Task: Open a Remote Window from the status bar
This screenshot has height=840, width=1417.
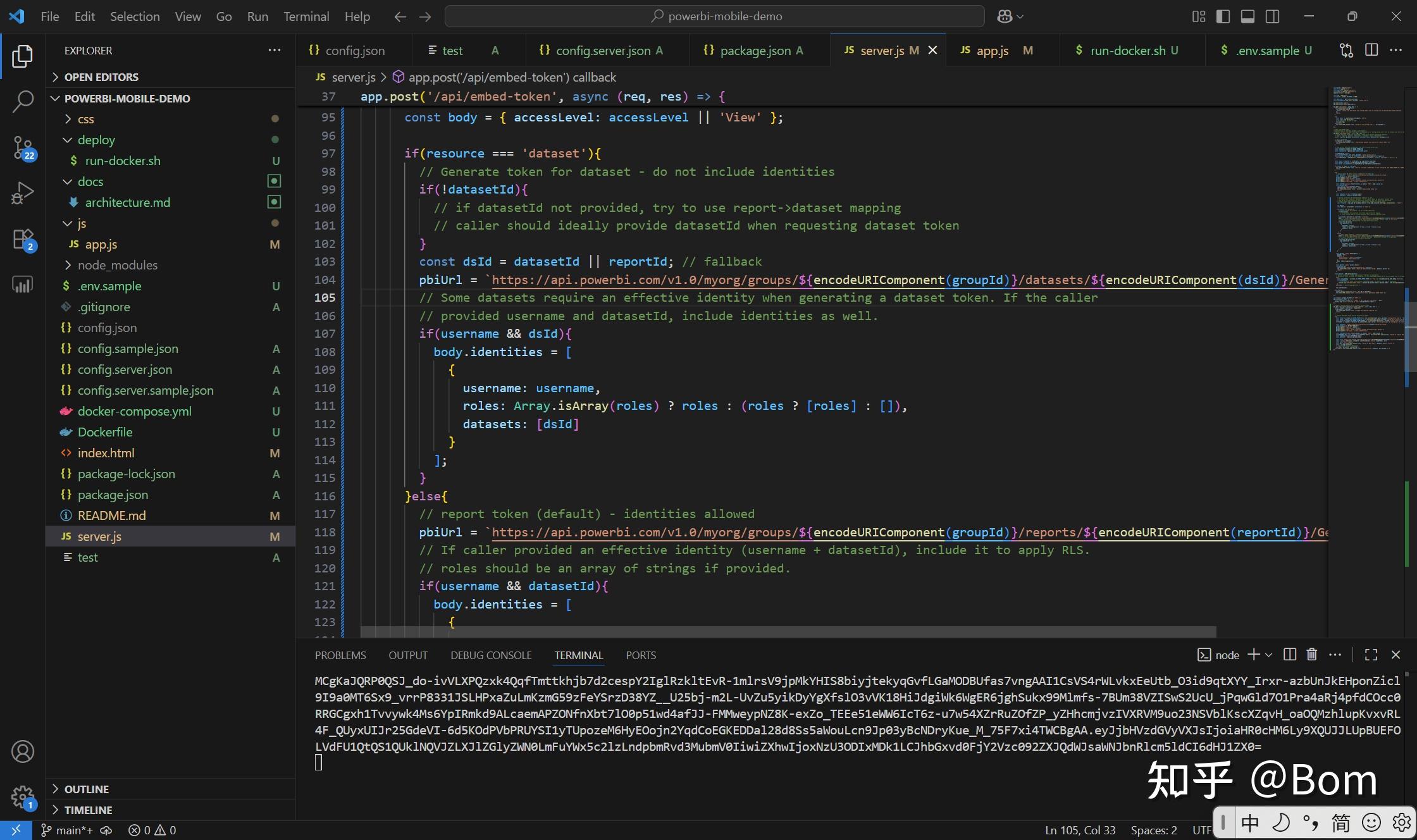Action: (x=15, y=829)
